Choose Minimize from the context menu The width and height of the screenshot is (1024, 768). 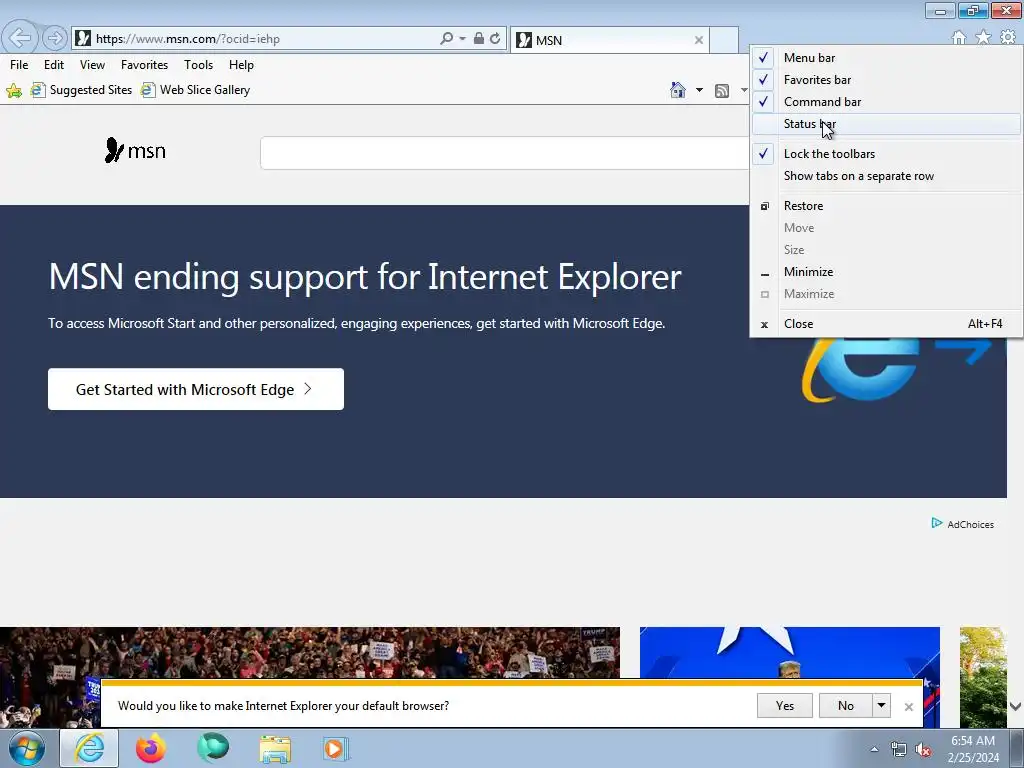click(x=886, y=272)
